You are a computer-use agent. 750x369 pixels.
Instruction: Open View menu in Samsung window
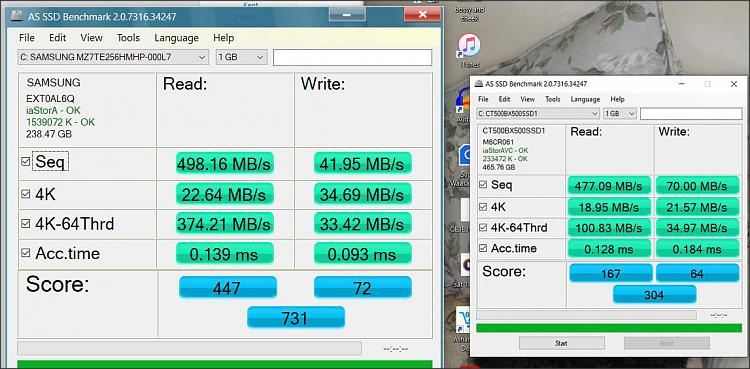click(91, 38)
